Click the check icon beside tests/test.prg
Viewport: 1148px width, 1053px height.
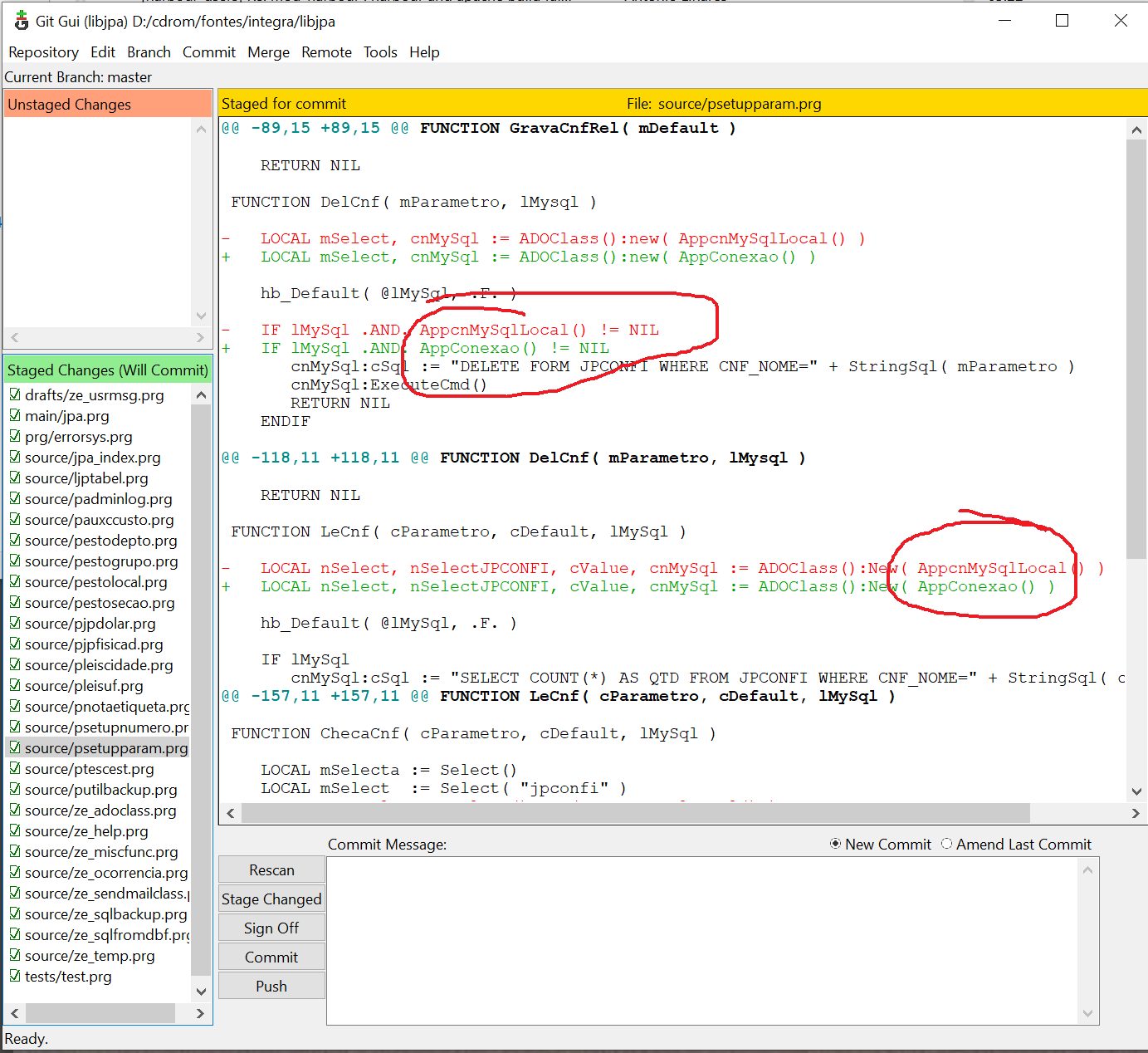(15, 976)
